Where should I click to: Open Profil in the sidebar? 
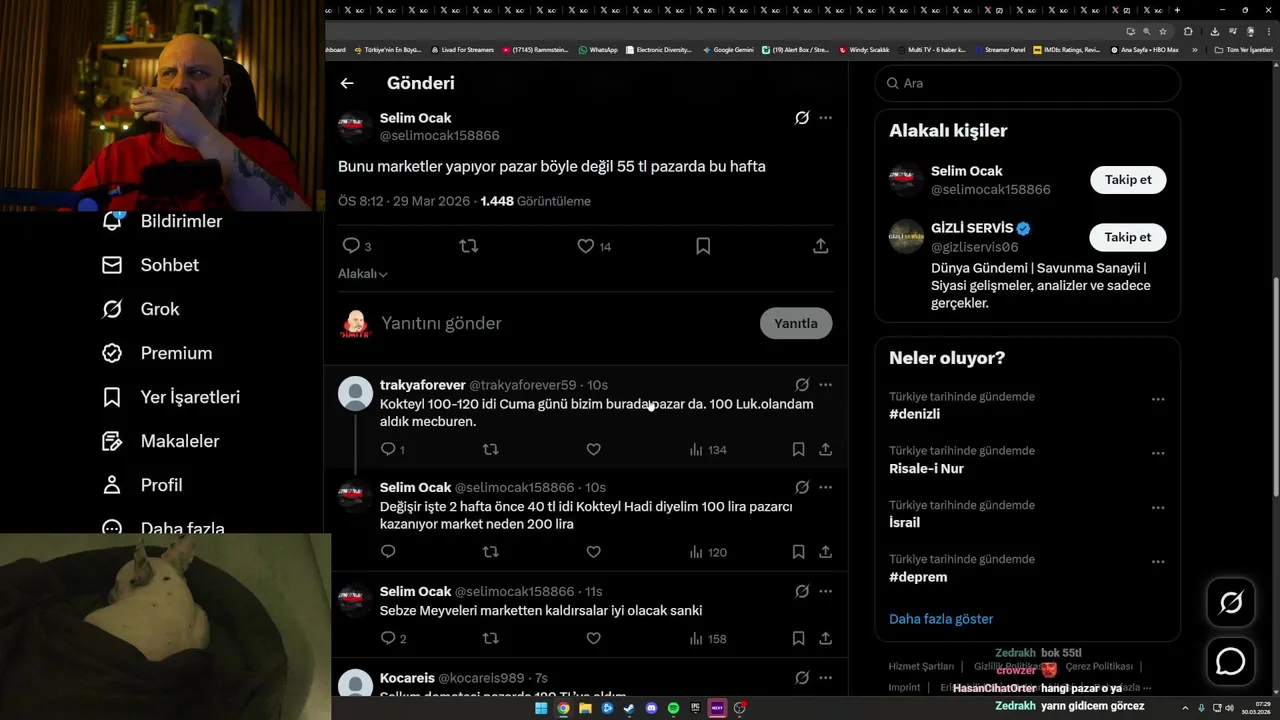(142, 485)
